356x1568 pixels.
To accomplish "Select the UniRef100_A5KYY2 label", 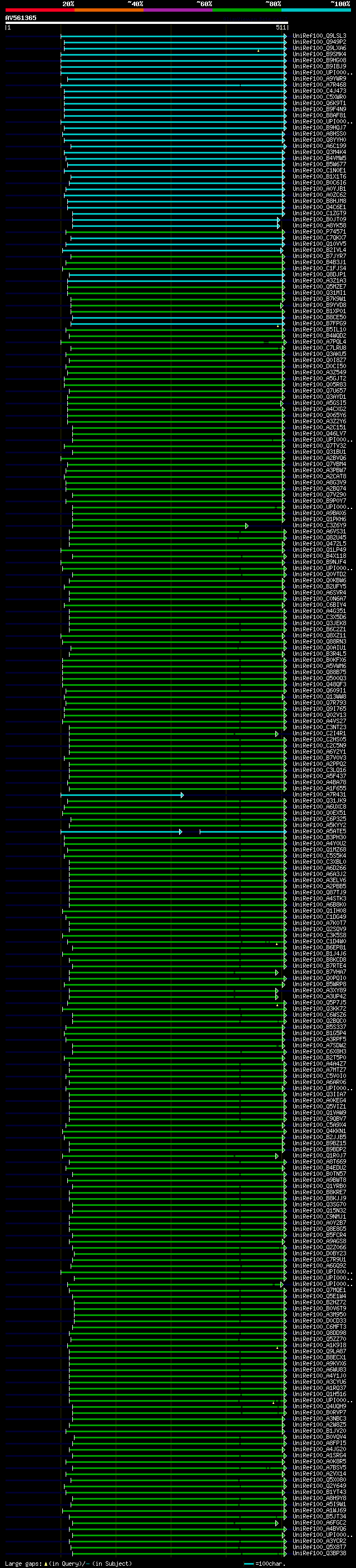I will [319, 825].
